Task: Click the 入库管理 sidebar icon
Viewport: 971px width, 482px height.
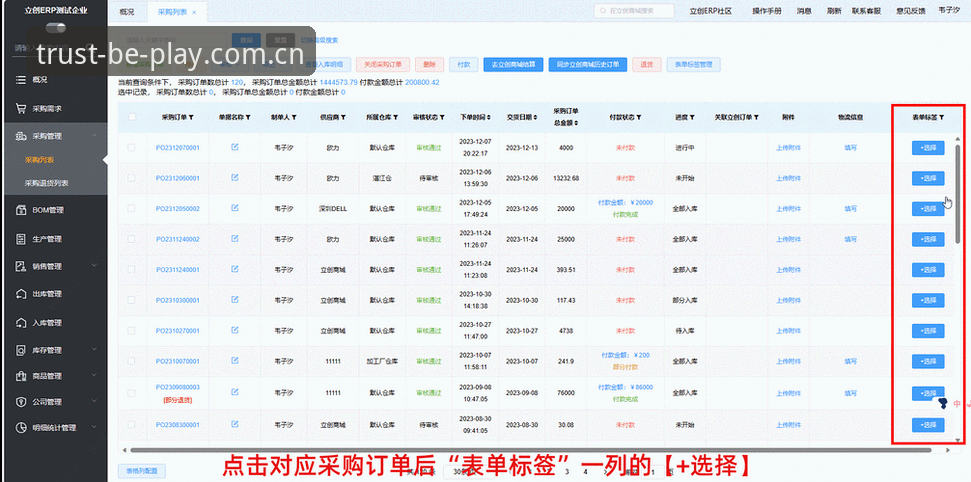Action: [21, 323]
